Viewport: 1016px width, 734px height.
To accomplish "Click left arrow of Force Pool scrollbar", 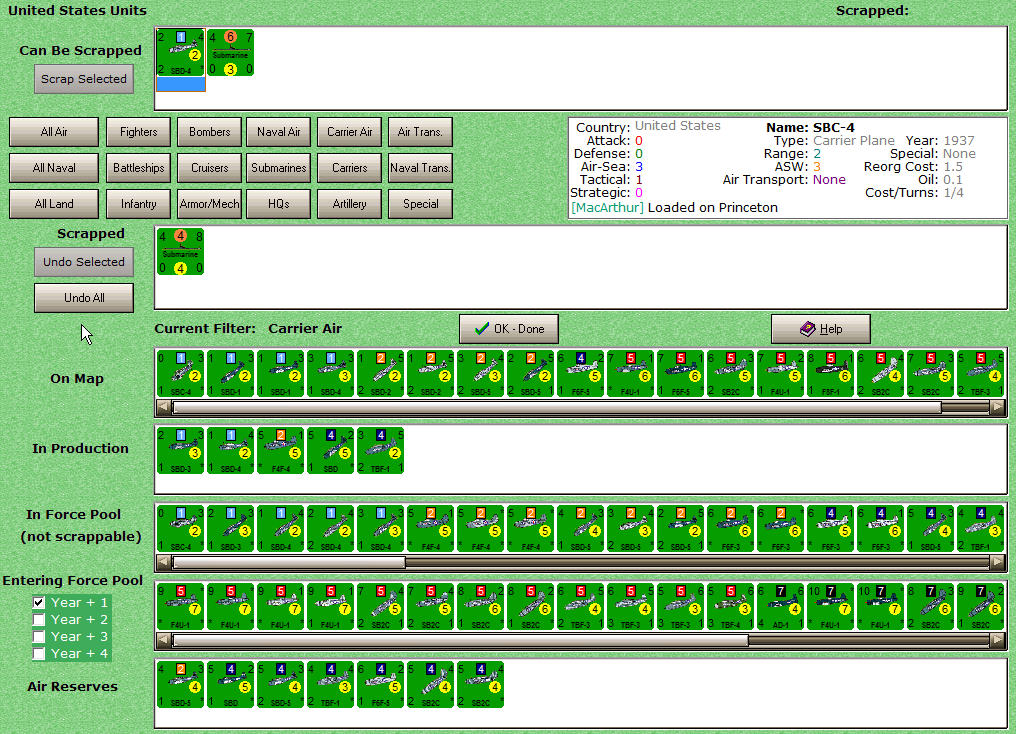I will [x=164, y=562].
